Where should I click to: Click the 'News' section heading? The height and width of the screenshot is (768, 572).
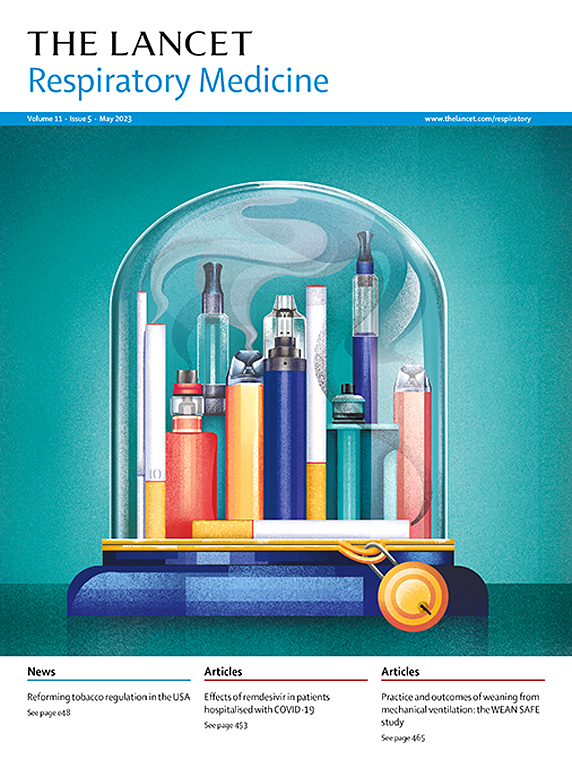(41, 672)
